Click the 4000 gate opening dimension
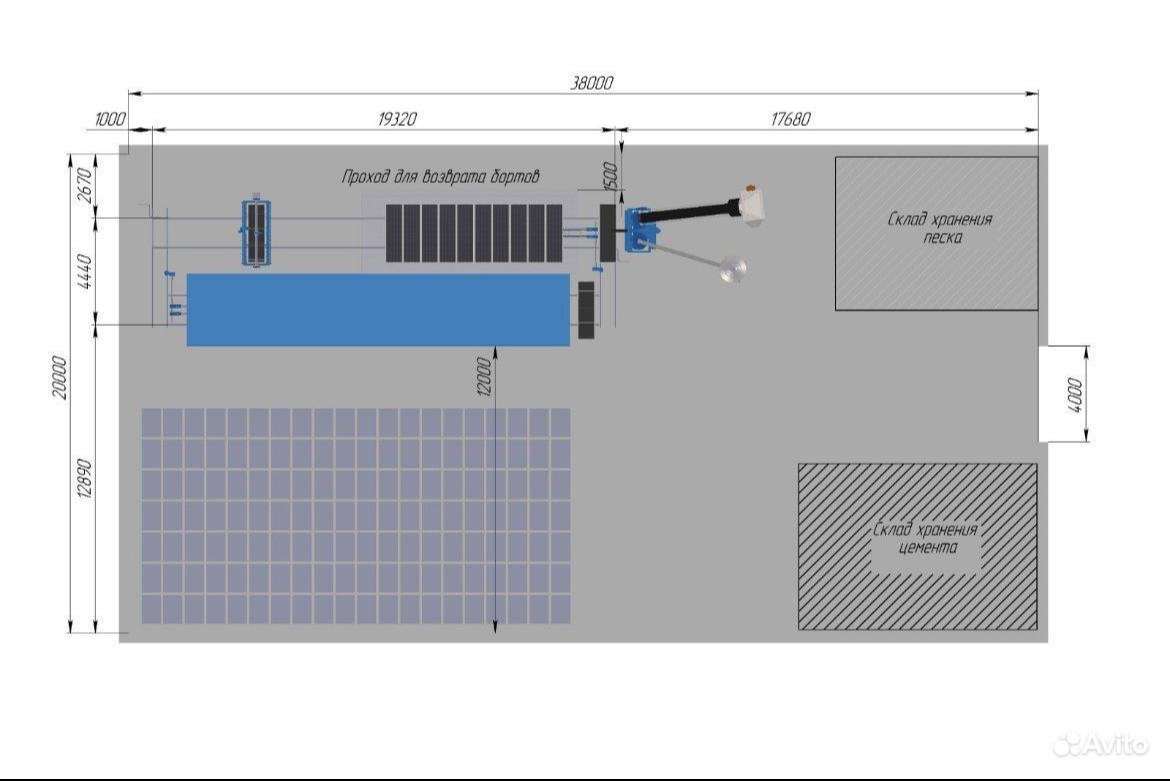 point(1076,393)
